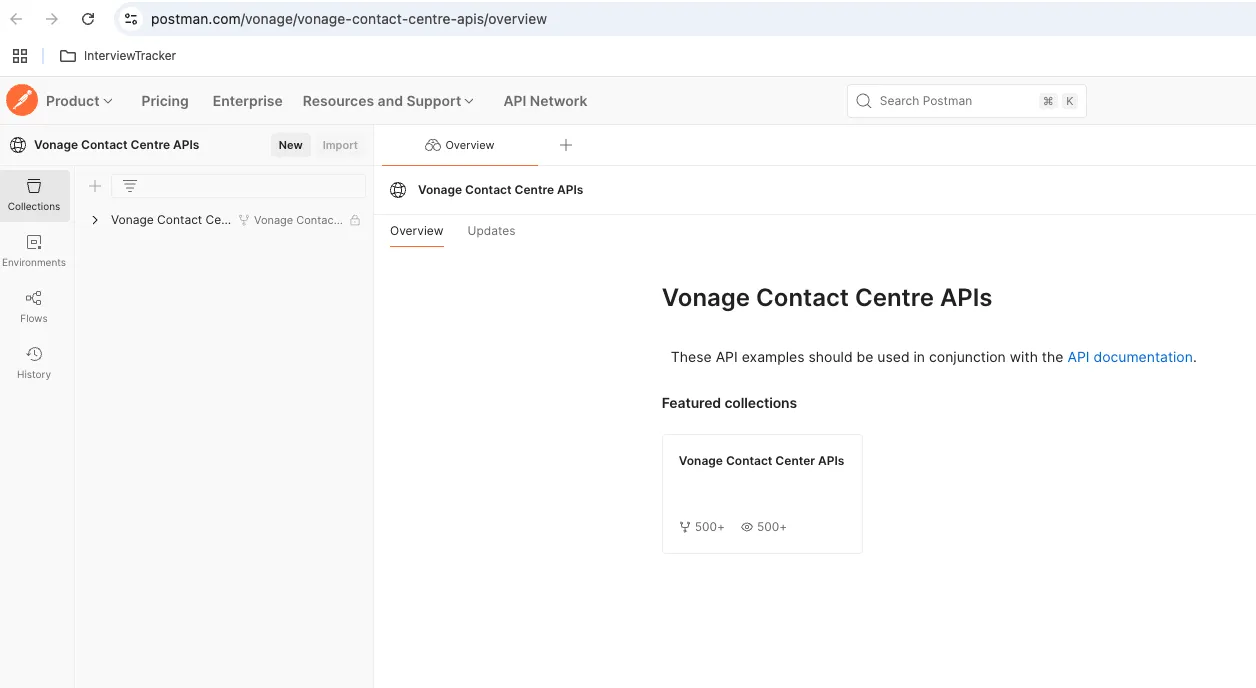Expand the Vonage Contact Center collection tree

click(x=95, y=220)
